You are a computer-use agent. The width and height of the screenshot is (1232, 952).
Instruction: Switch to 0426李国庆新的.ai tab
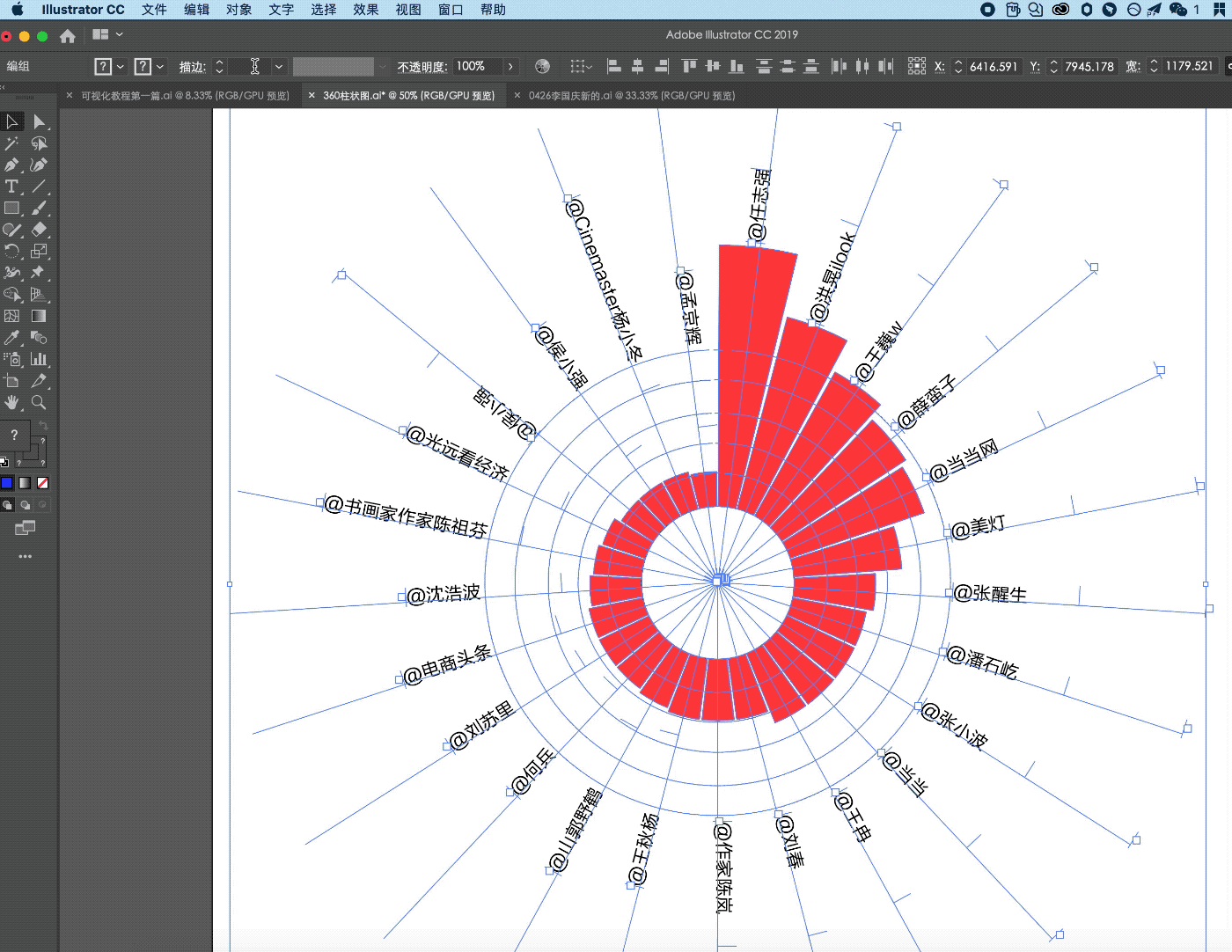pos(632,96)
